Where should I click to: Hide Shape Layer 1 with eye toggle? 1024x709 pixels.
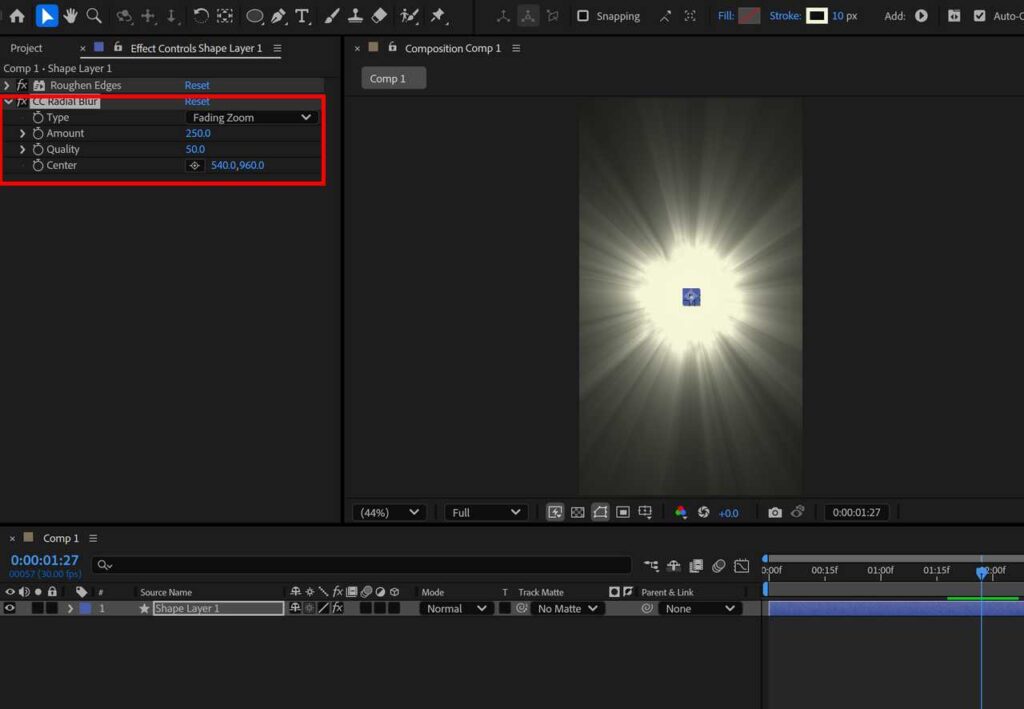coord(10,608)
